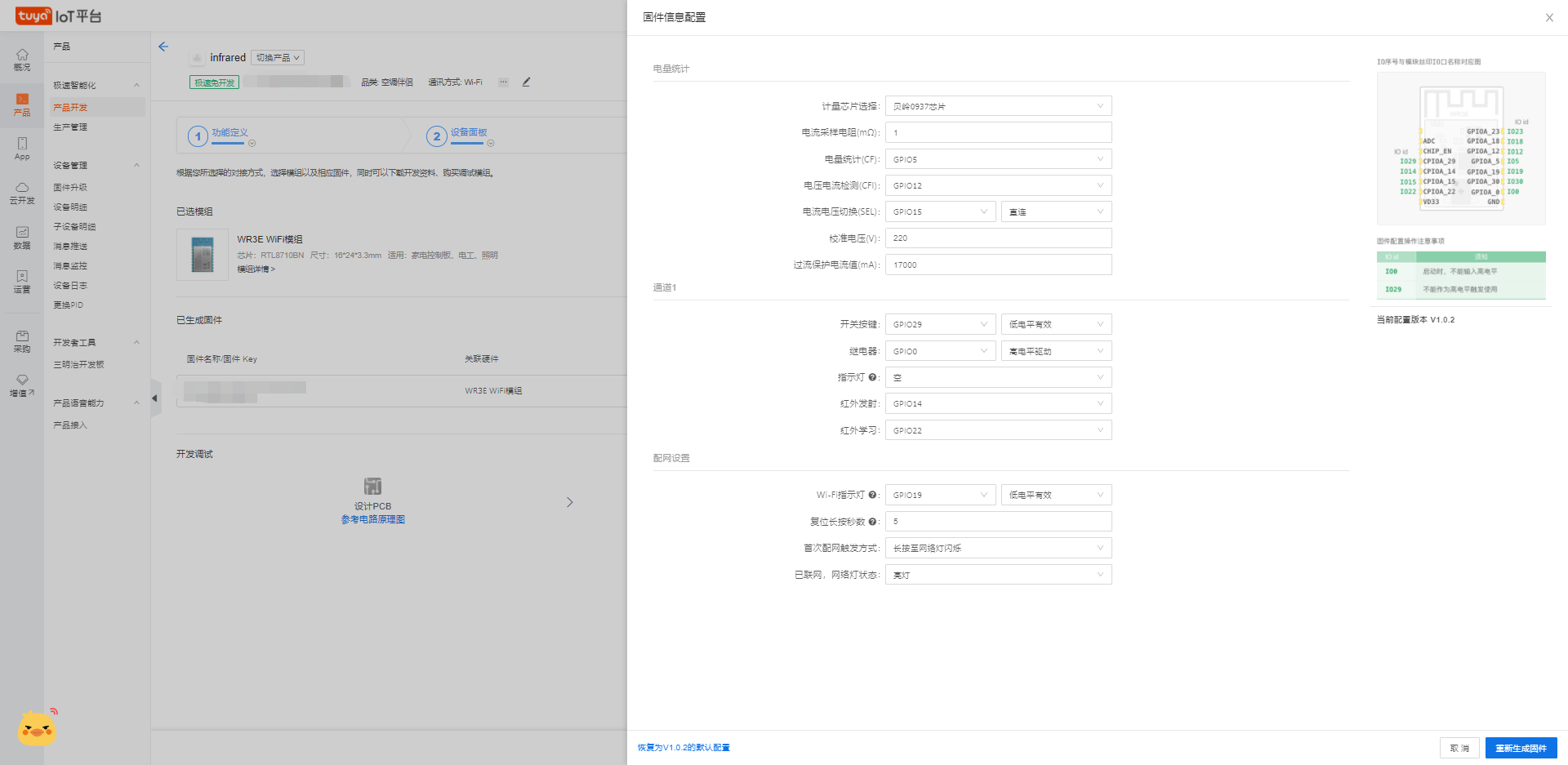Open 开关按键 低电平有效 dropdown
This screenshot has width=1568, height=765.
pos(1056,324)
